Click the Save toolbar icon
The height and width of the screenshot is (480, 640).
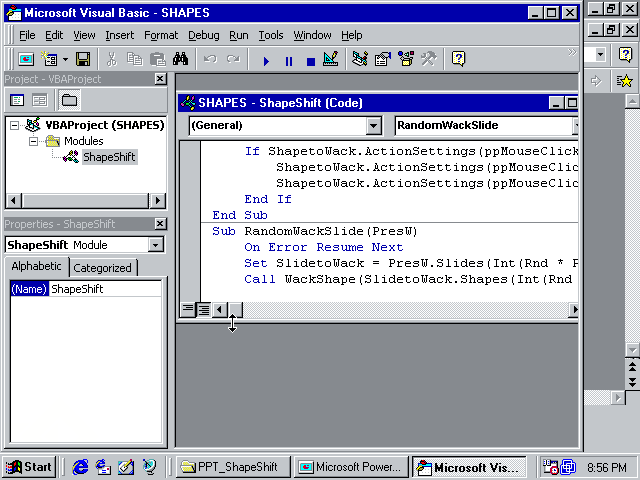83,59
